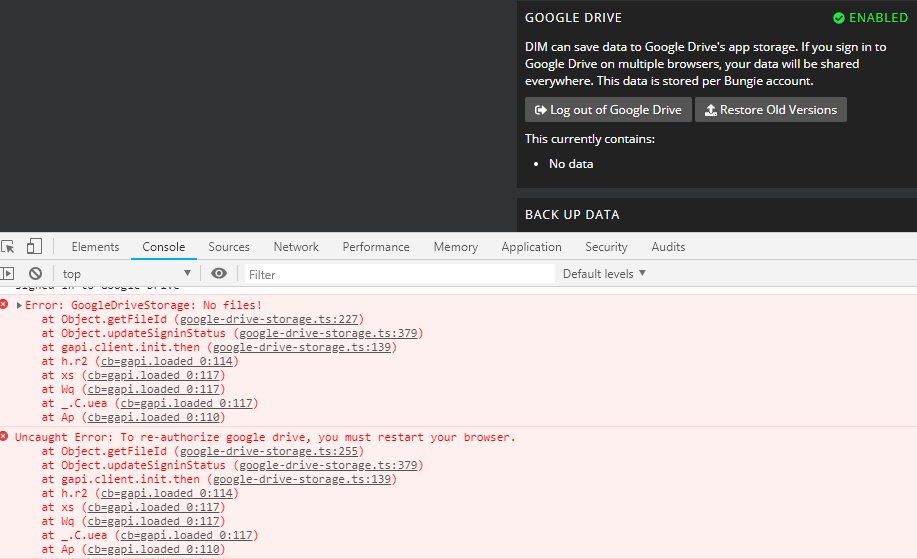Click 'This currently contains:' text

point(590,139)
